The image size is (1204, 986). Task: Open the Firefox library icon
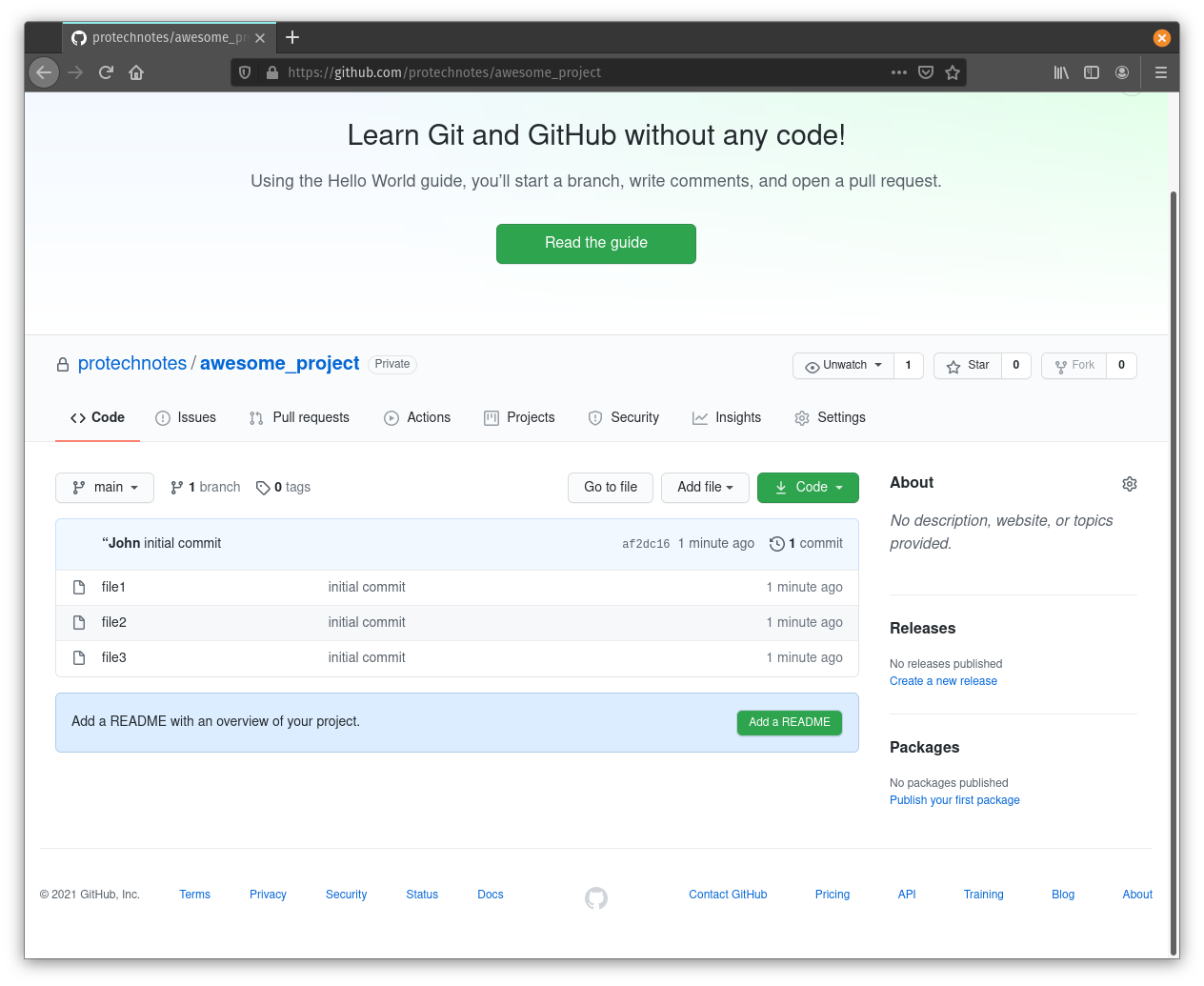click(x=1061, y=72)
